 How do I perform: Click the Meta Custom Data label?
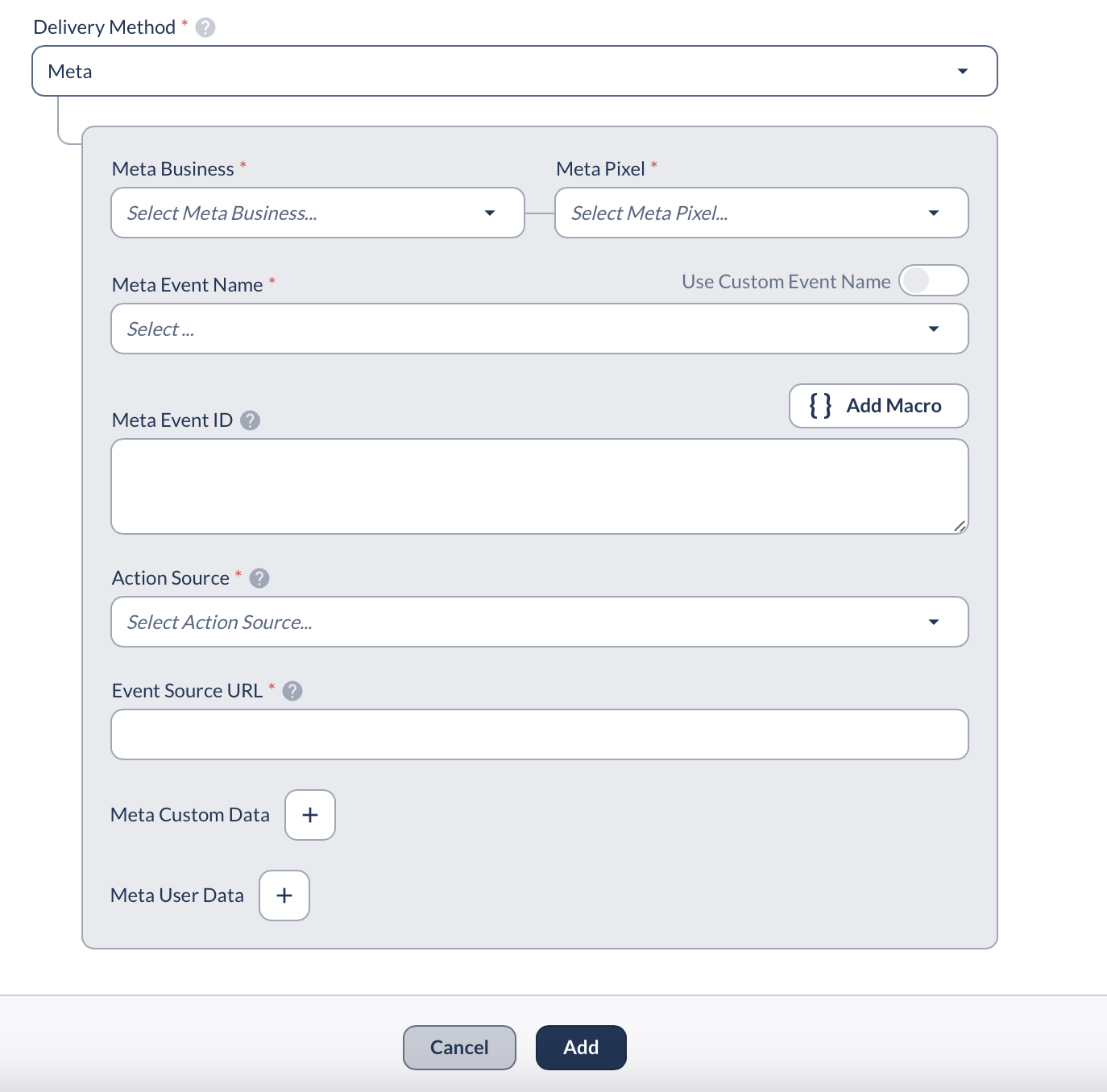pyautogui.click(x=190, y=815)
